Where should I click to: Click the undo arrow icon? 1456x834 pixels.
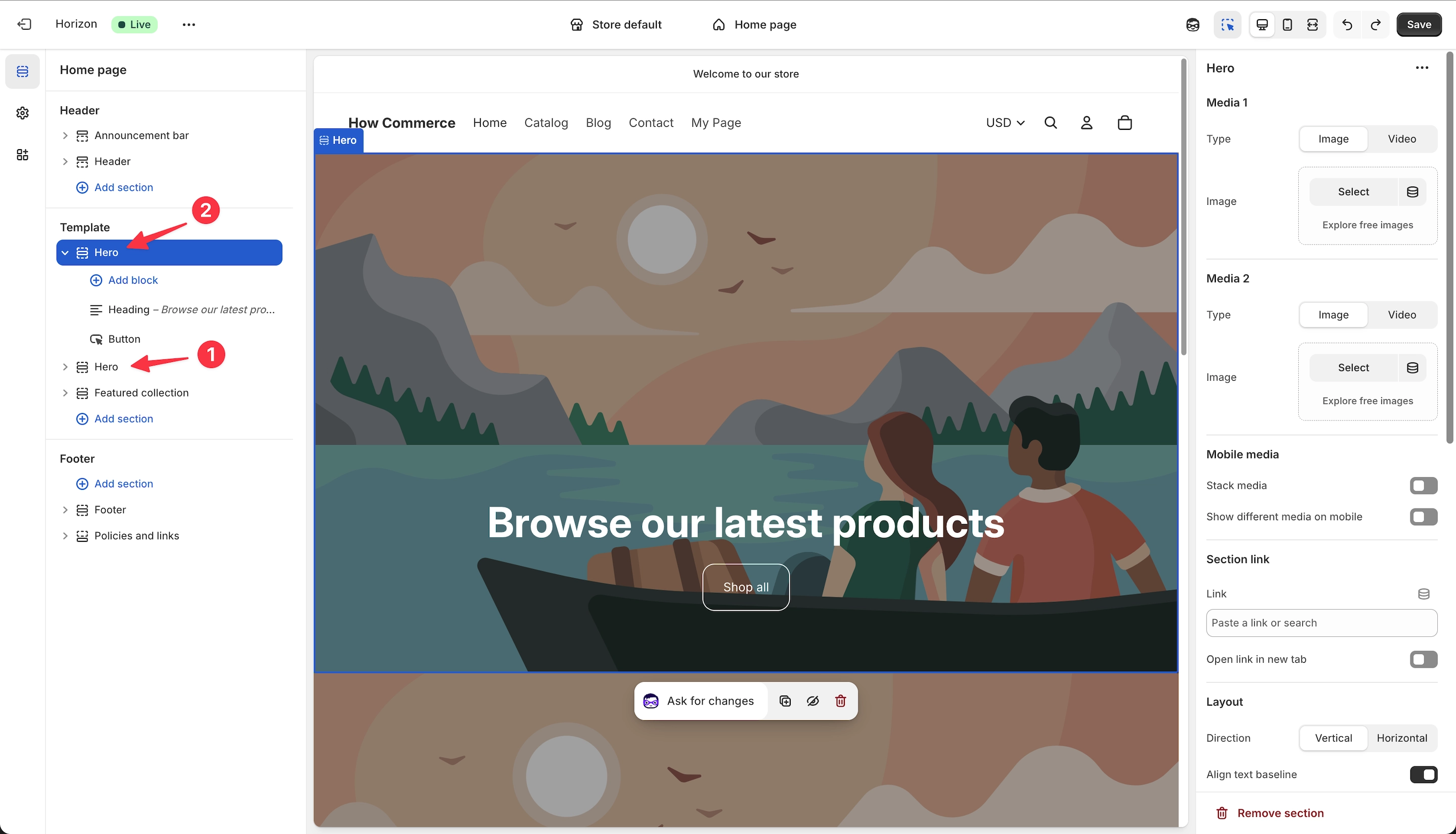[1347, 25]
